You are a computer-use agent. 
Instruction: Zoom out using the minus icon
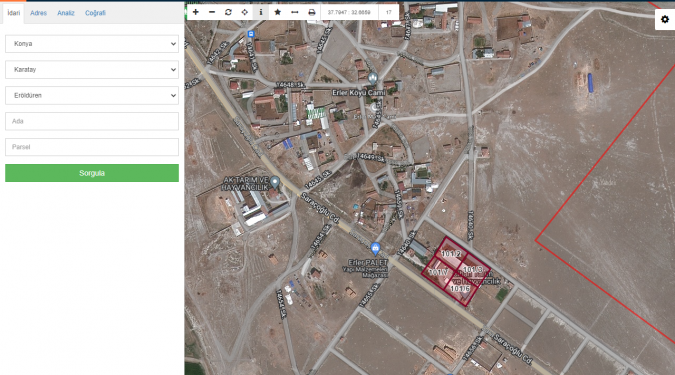pyautogui.click(x=212, y=12)
